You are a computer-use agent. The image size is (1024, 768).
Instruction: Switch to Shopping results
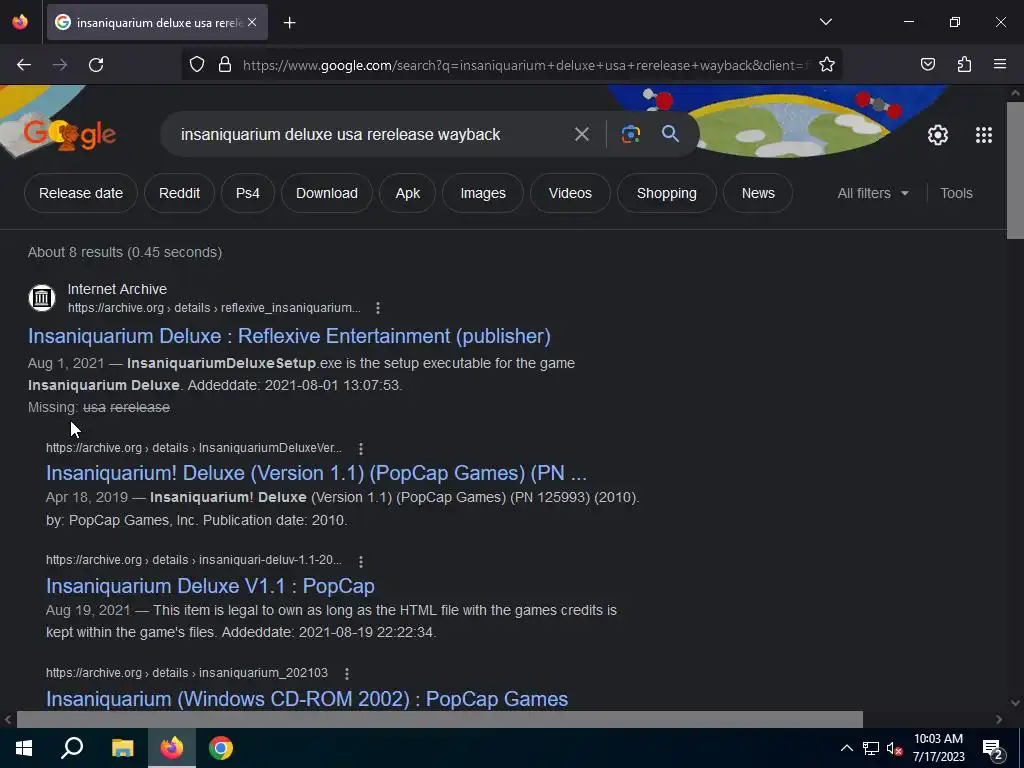[667, 193]
